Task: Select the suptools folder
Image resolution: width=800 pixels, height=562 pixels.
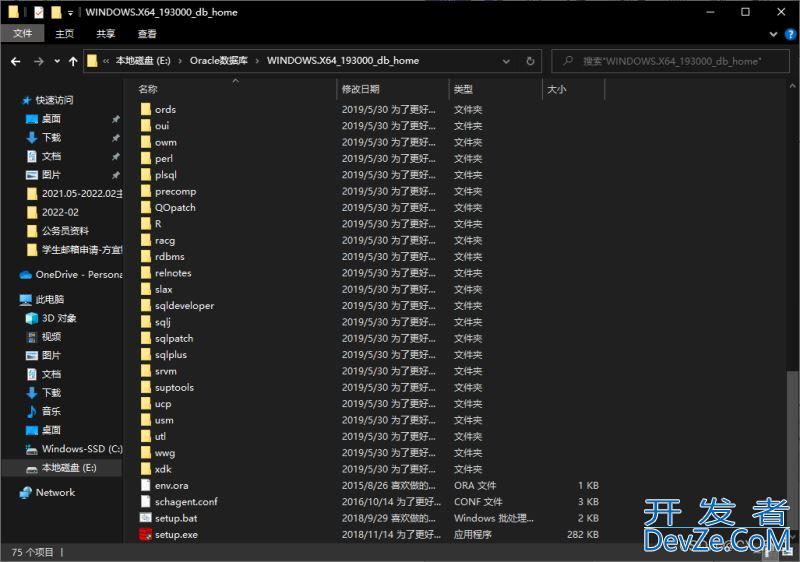Action: (x=174, y=387)
